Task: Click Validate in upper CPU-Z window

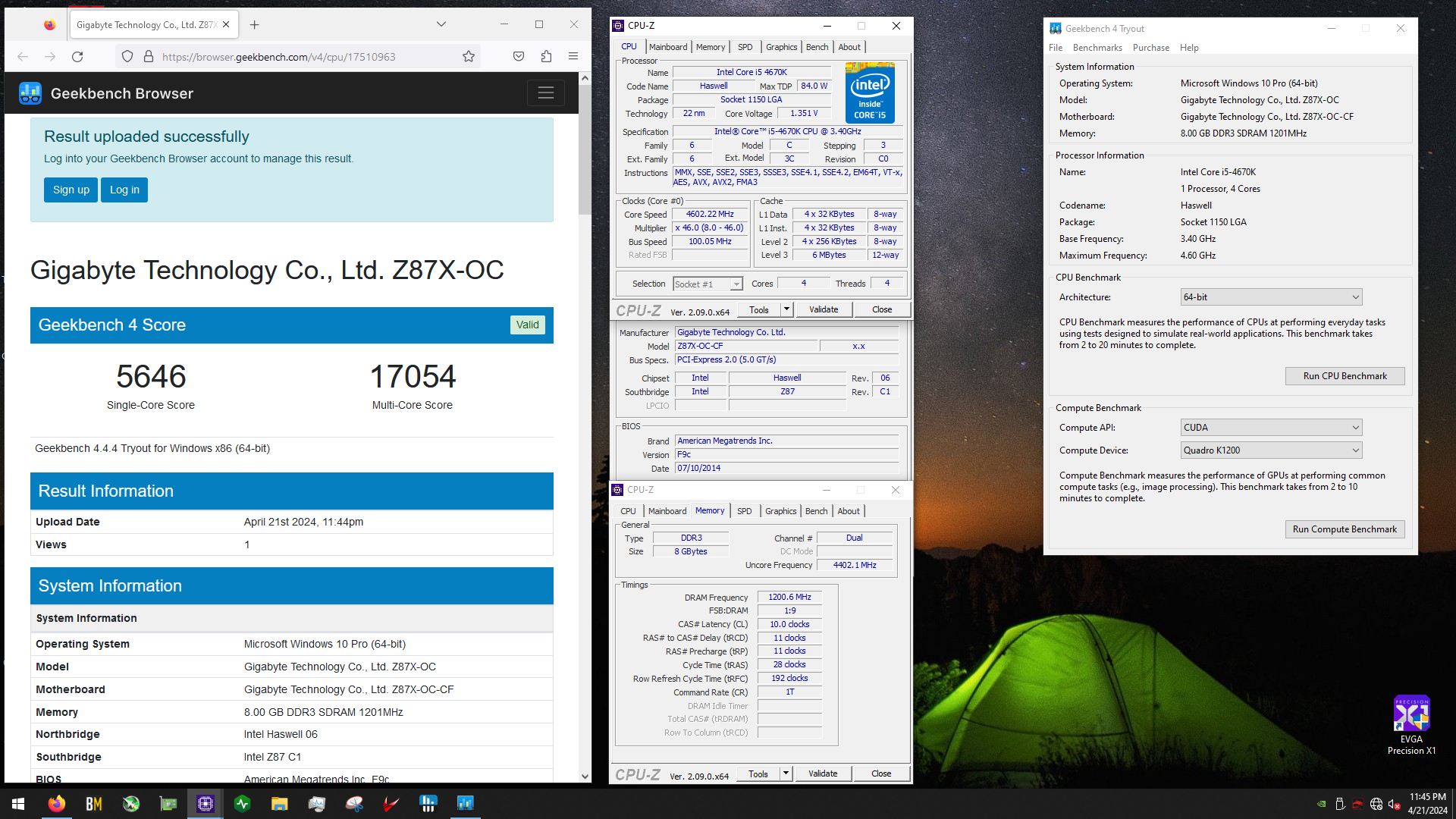Action: click(824, 309)
